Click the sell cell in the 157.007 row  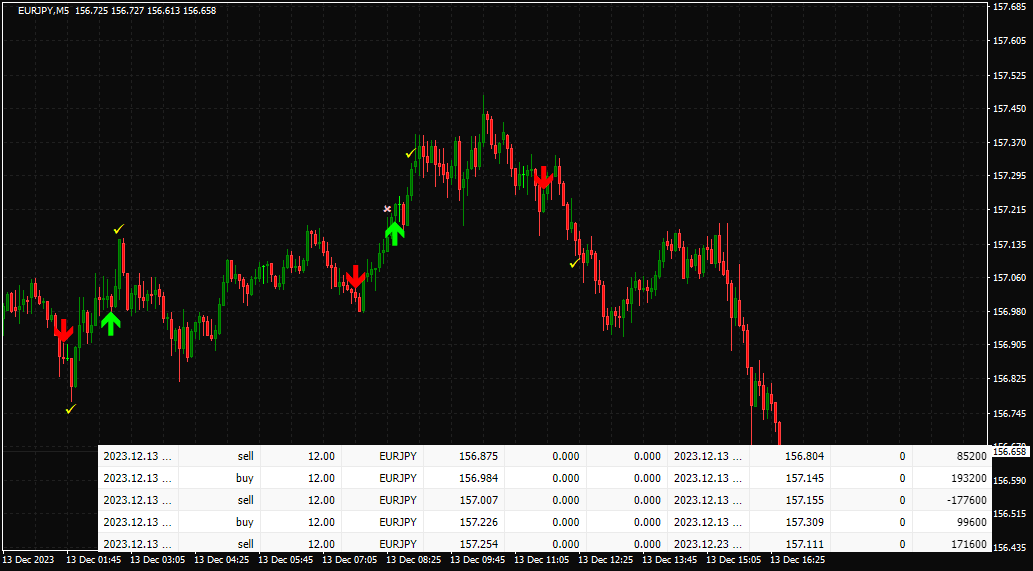[219, 500]
